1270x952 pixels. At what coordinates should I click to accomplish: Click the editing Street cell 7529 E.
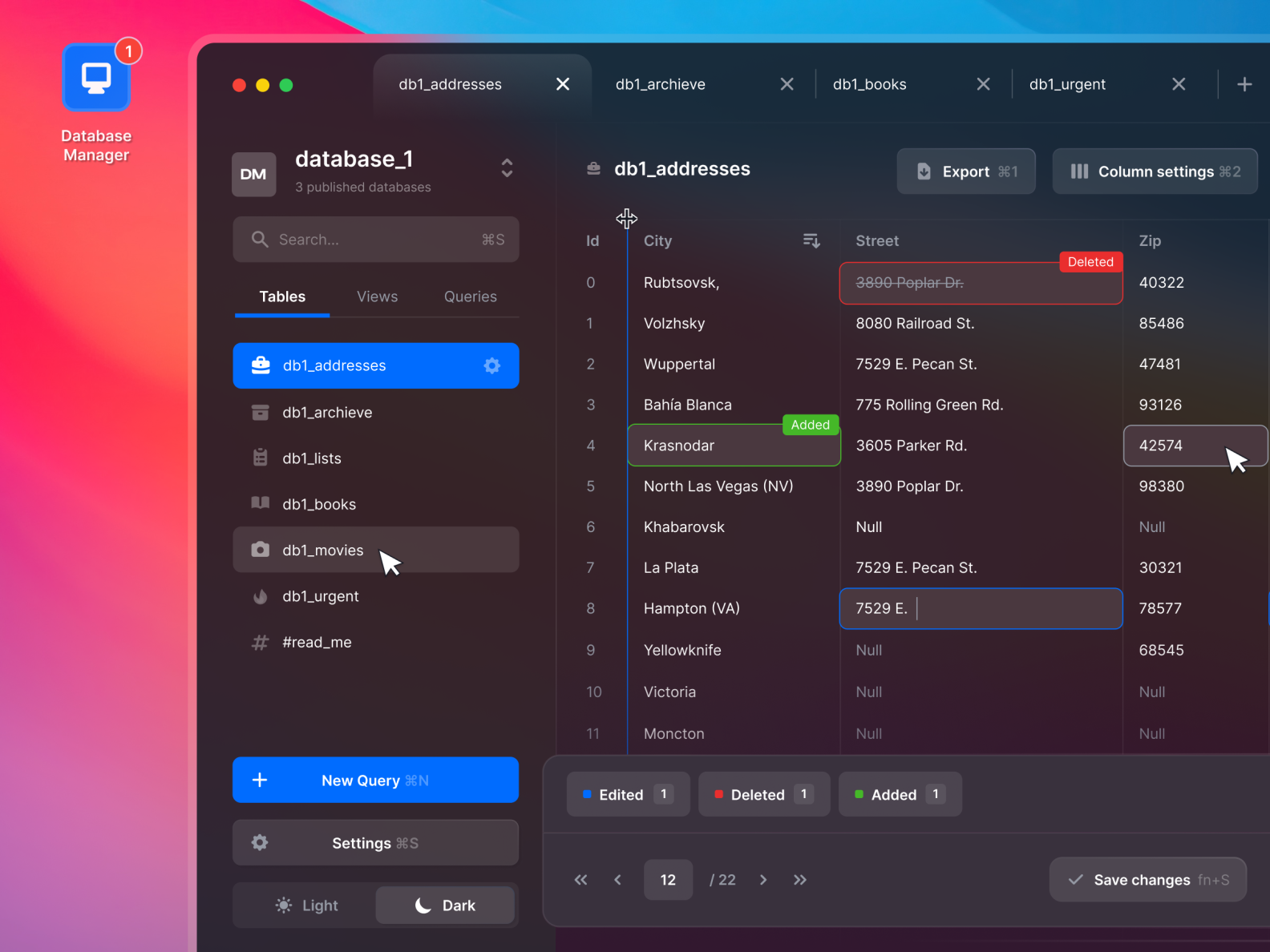[981, 609]
